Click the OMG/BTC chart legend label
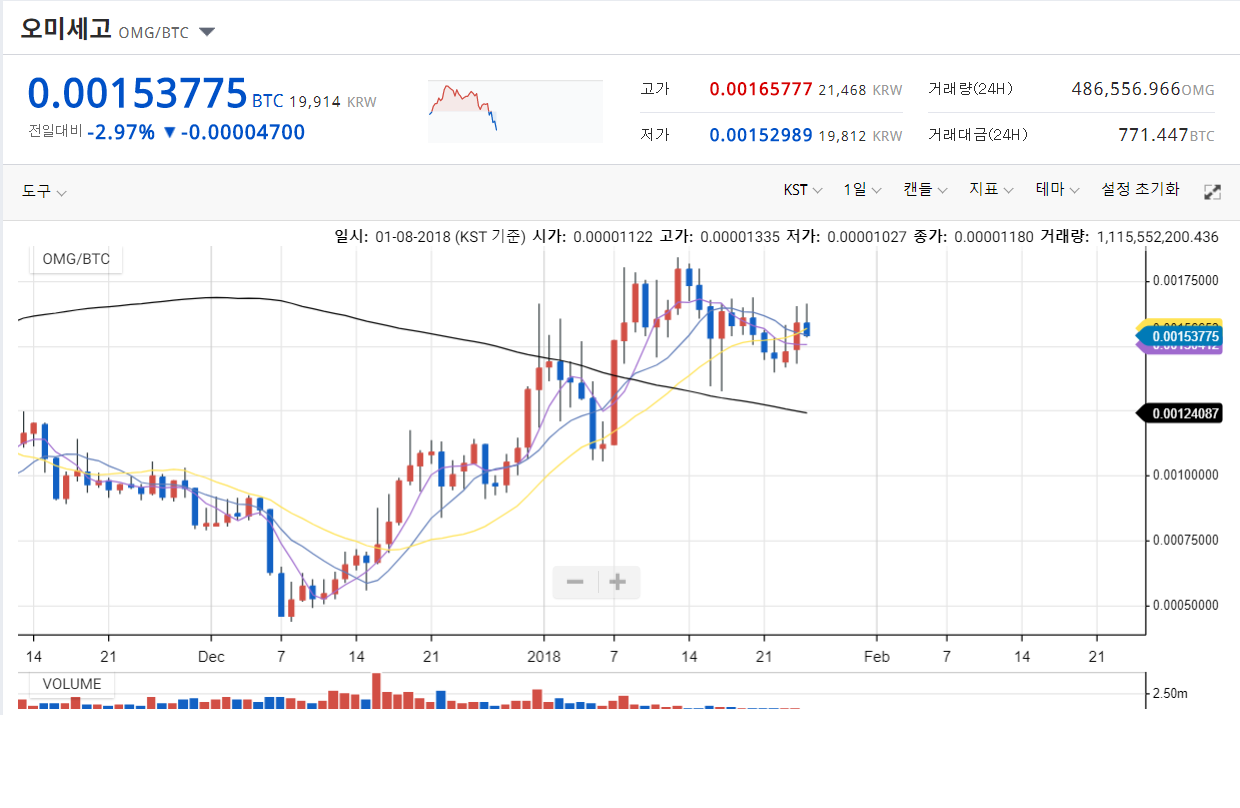Screen dimensions: 1240x808 click(76, 260)
